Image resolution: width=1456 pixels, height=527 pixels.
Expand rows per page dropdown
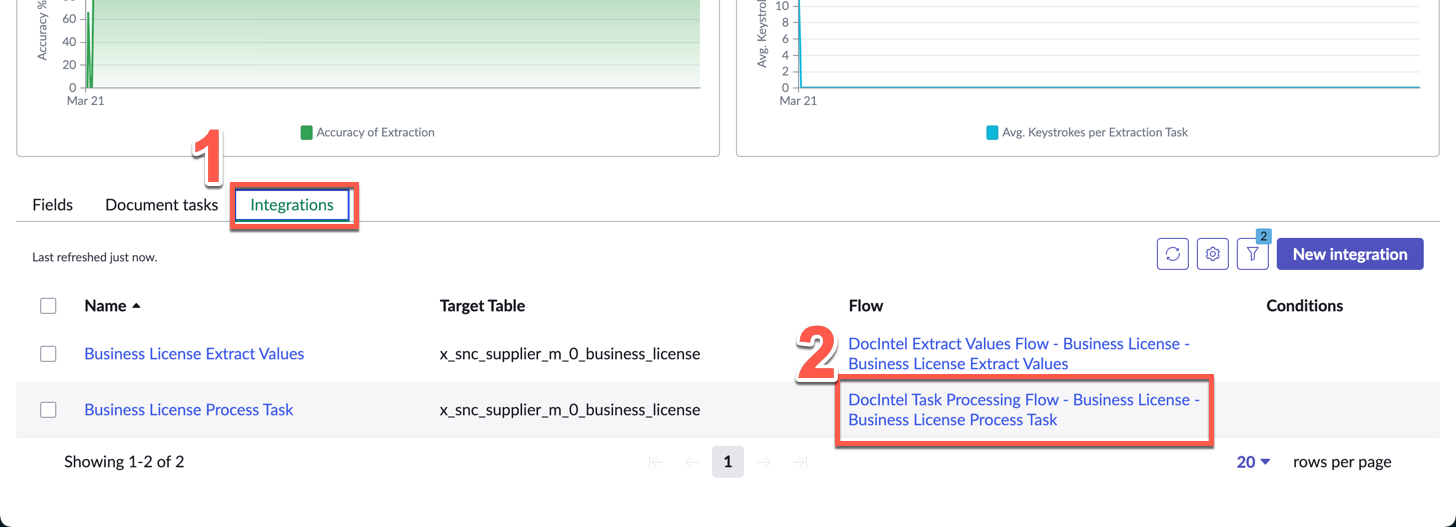(x=1253, y=462)
